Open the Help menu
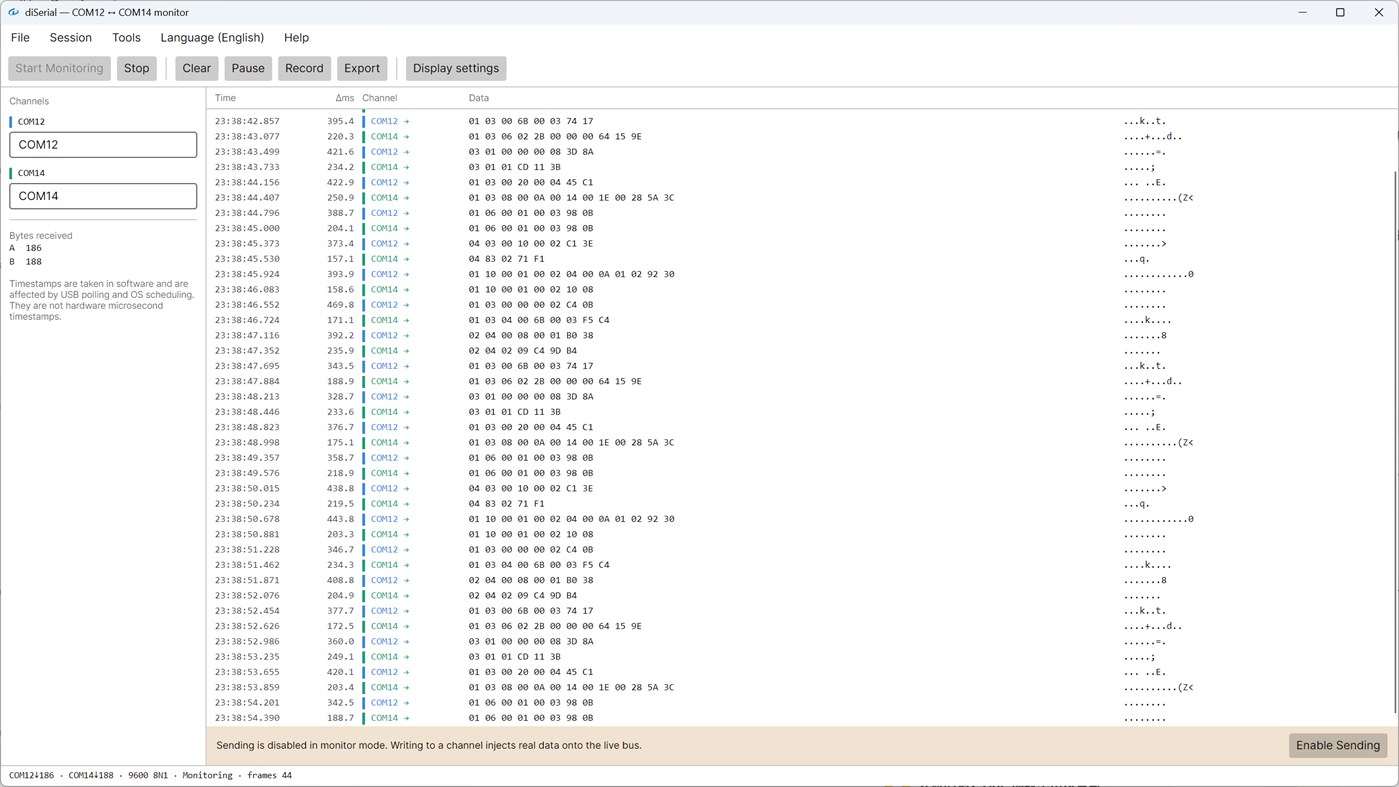Viewport: 1399px width, 787px height. 296,38
